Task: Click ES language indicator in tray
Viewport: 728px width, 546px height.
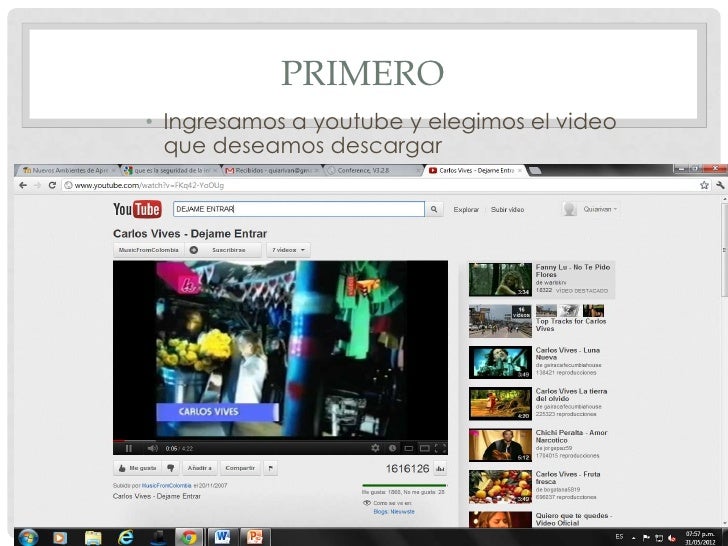Action: (619, 537)
